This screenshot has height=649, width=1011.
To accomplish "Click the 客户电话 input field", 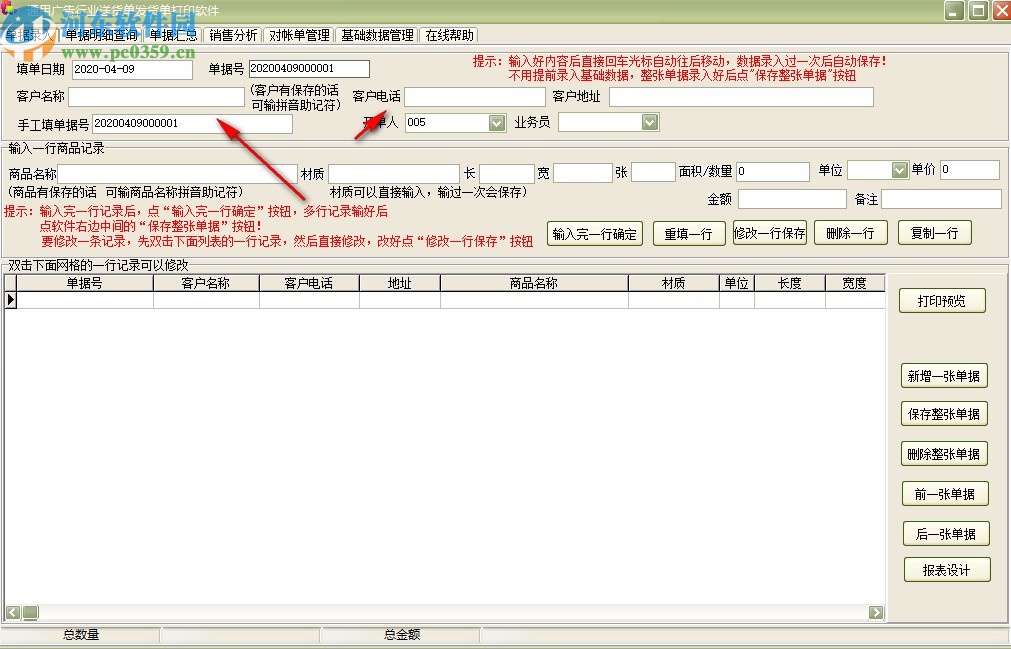I will click(475, 97).
